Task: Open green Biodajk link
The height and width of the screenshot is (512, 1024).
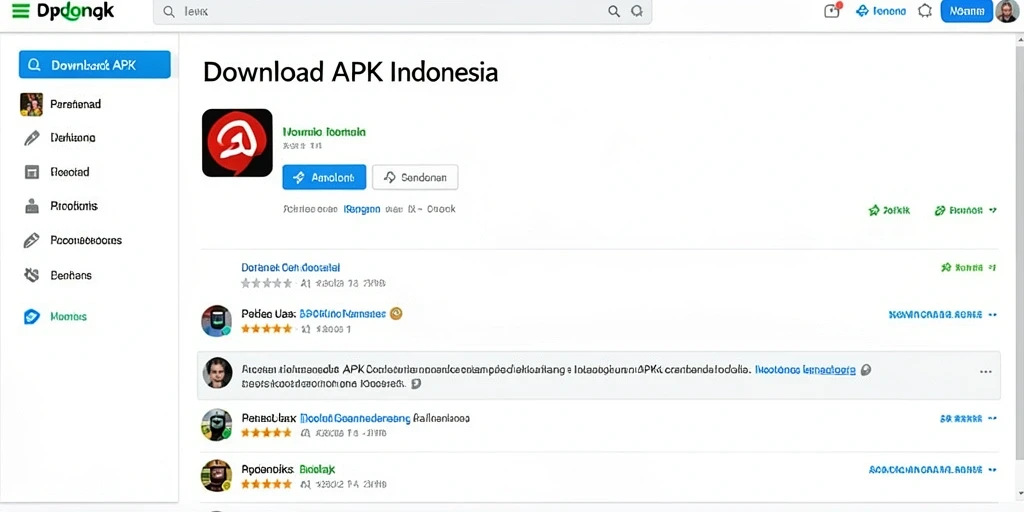Action: coord(317,470)
